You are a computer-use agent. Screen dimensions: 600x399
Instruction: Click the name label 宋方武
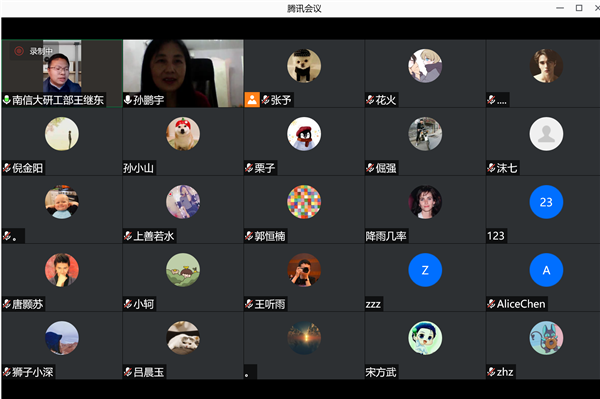click(x=381, y=372)
